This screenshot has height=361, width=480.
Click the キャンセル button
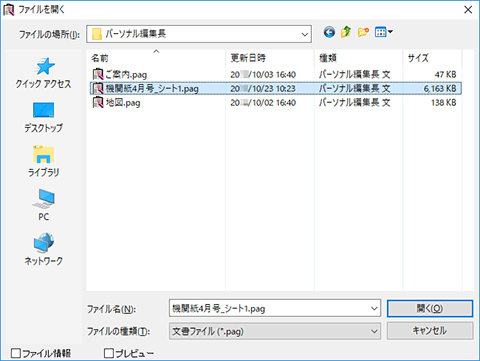(x=430, y=331)
